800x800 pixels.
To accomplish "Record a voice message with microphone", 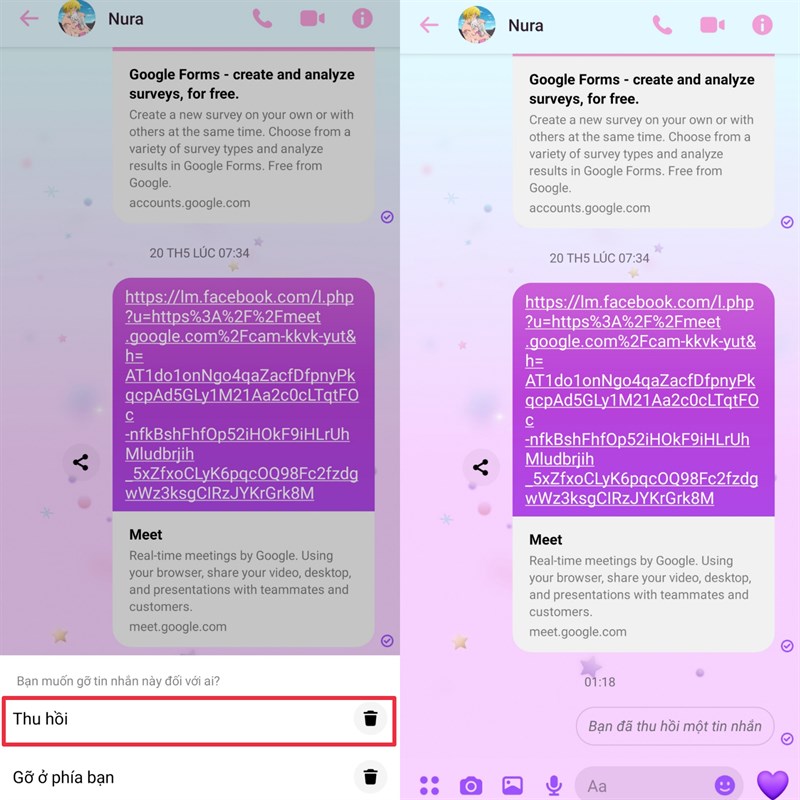I will (554, 785).
